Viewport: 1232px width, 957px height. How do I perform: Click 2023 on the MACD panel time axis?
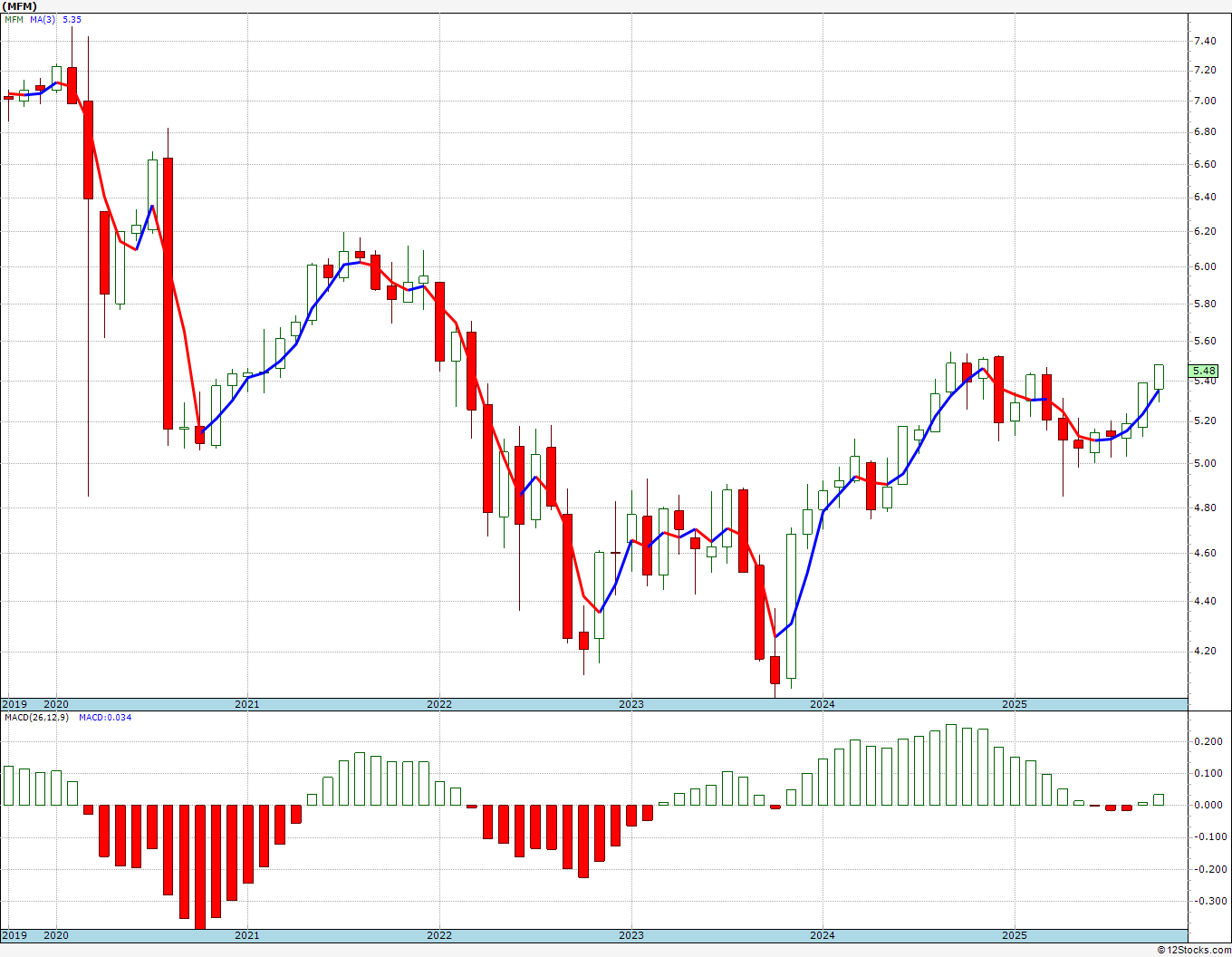[631, 935]
